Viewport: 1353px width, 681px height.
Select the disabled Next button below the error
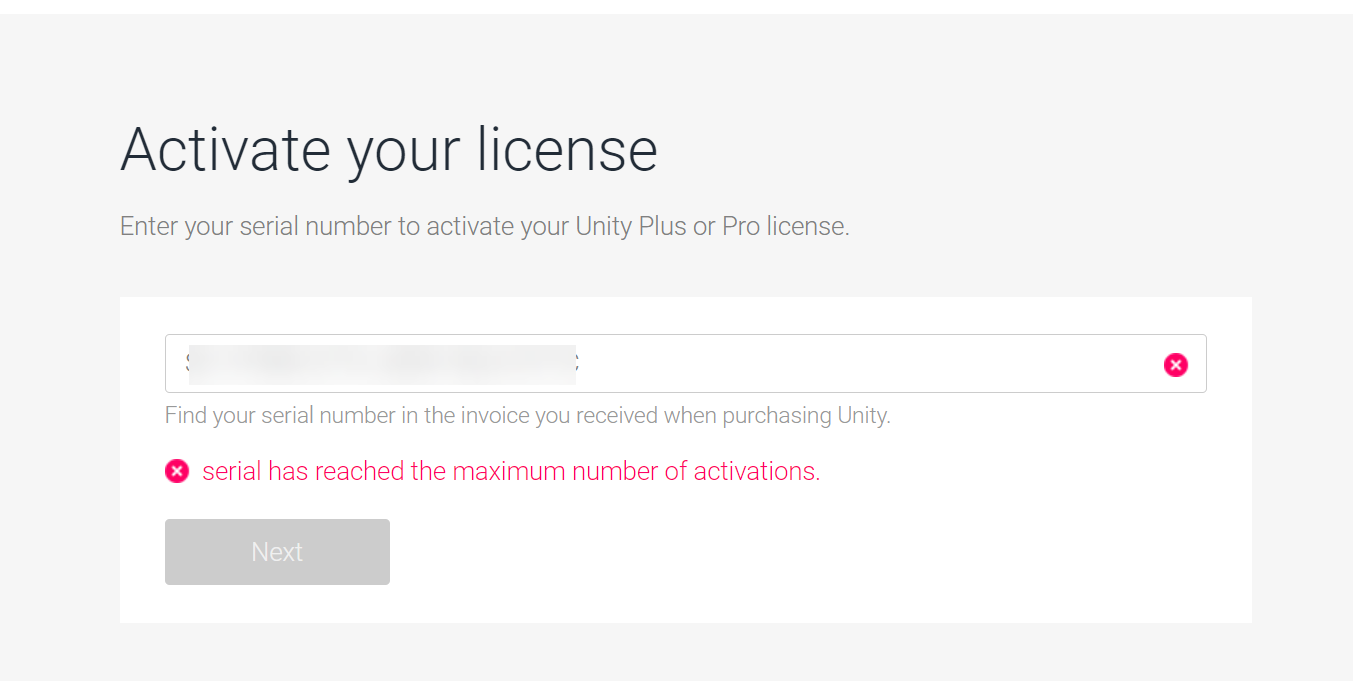[x=277, y=551]
